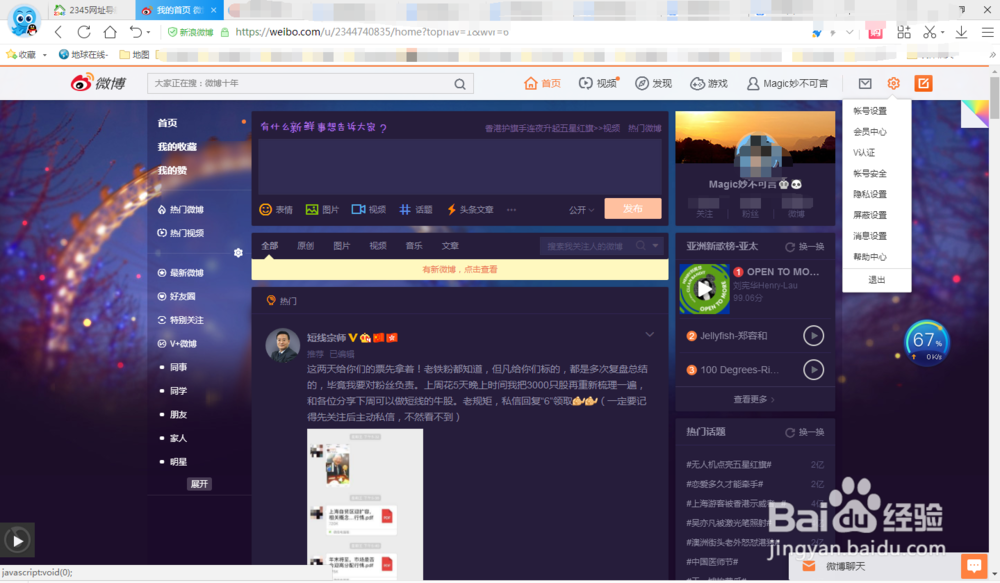Image resolution: width=1000 pixels, height=583 pixels.
Task: Expand post options chevron for 短线宗师
Action: click(649, 334)
